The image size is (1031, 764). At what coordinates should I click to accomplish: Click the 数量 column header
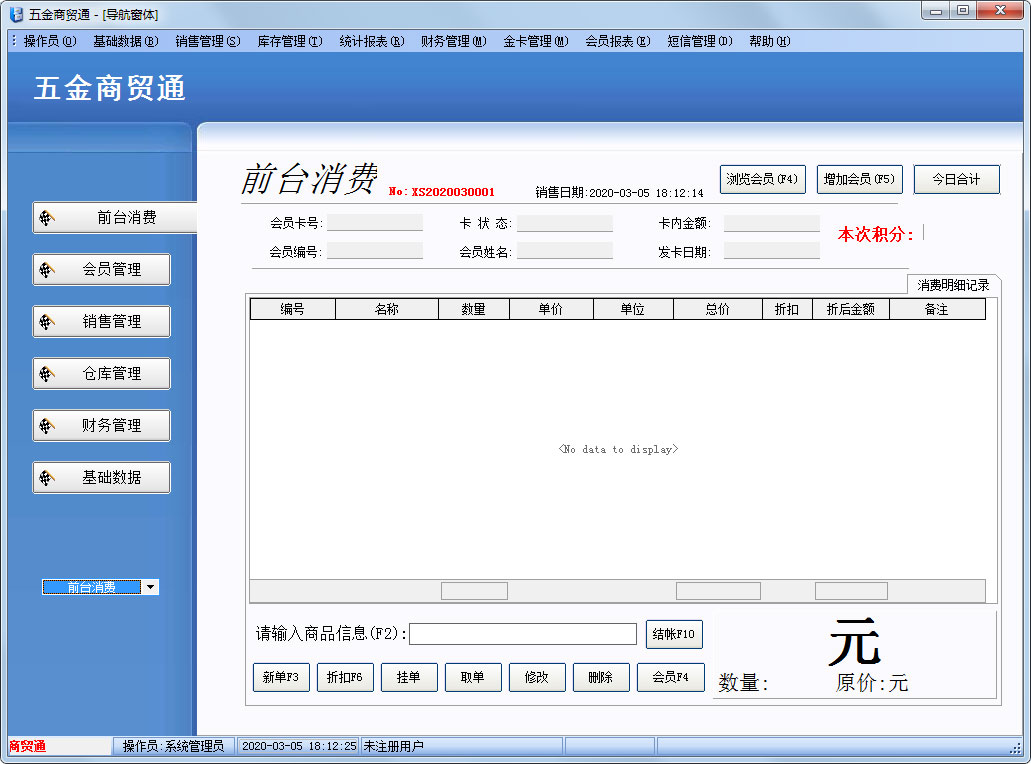pos(473,309)
